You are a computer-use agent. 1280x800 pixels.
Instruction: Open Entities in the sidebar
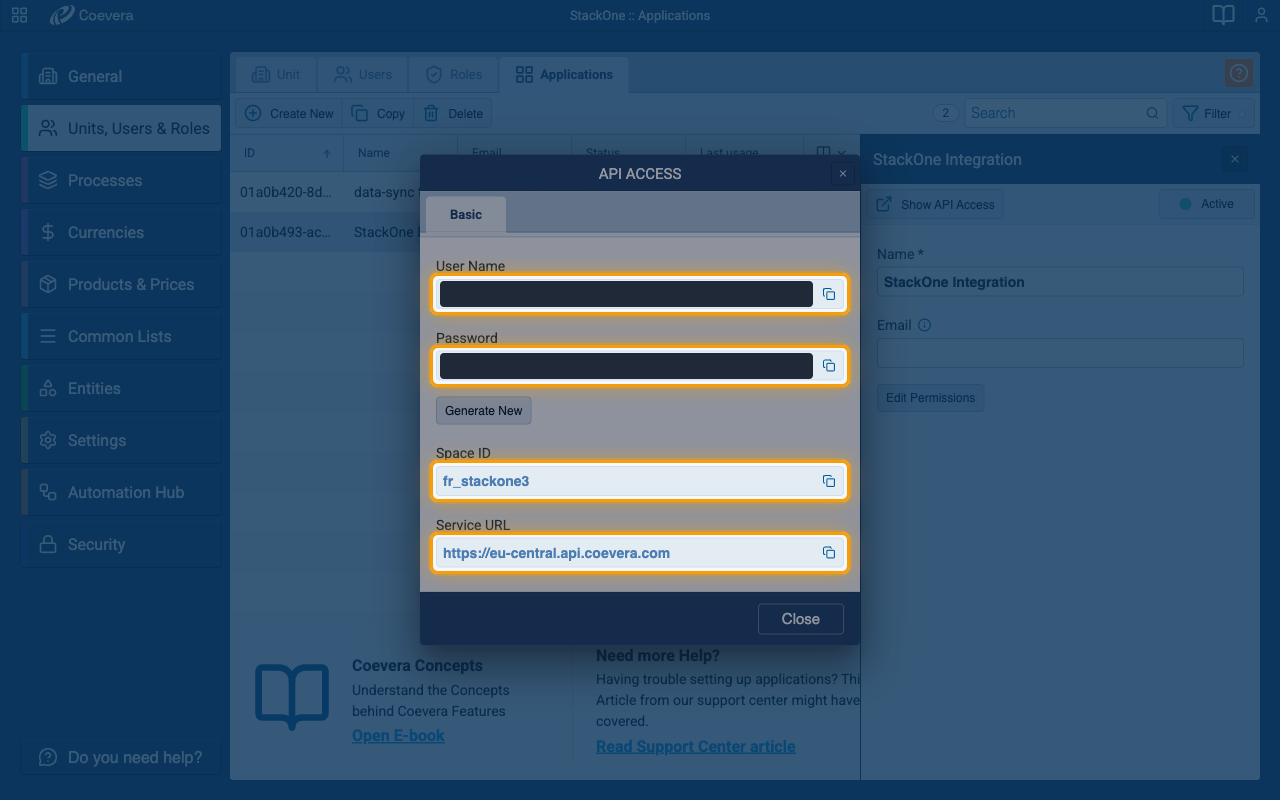pos(121,389)
